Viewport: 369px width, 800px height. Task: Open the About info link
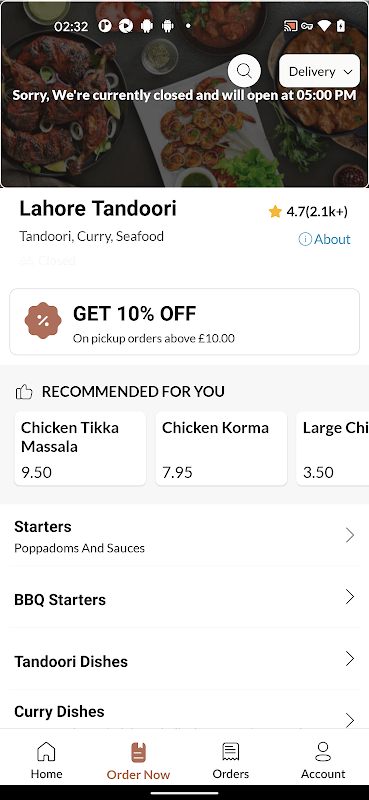click(x=325, y=239)
